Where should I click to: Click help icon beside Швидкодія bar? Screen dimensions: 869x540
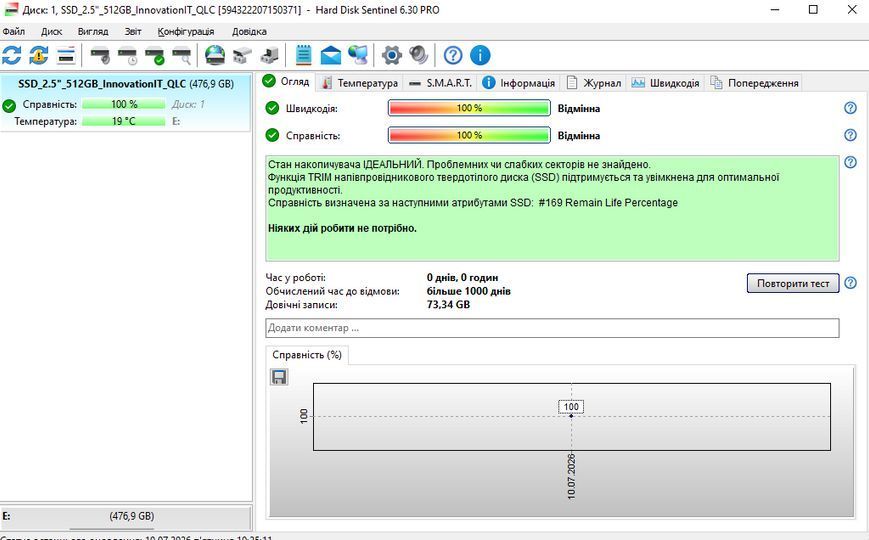pos(850,108)
